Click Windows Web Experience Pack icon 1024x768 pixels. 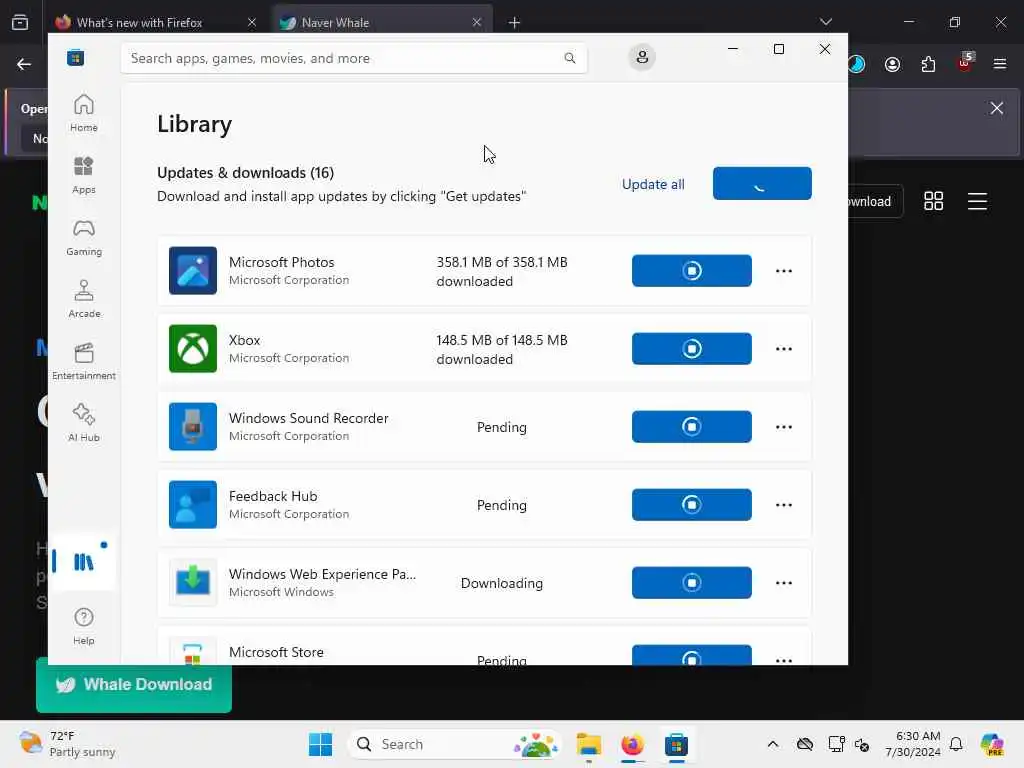[x=193, y=583]
